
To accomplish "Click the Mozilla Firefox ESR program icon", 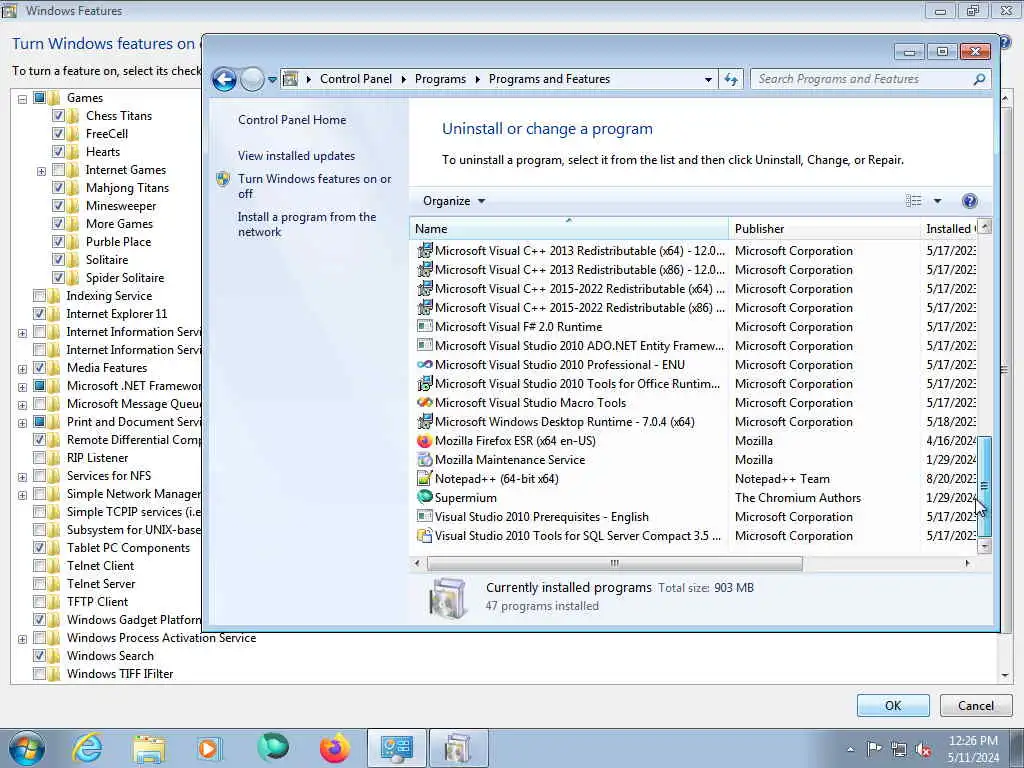I will click(424, 441).
